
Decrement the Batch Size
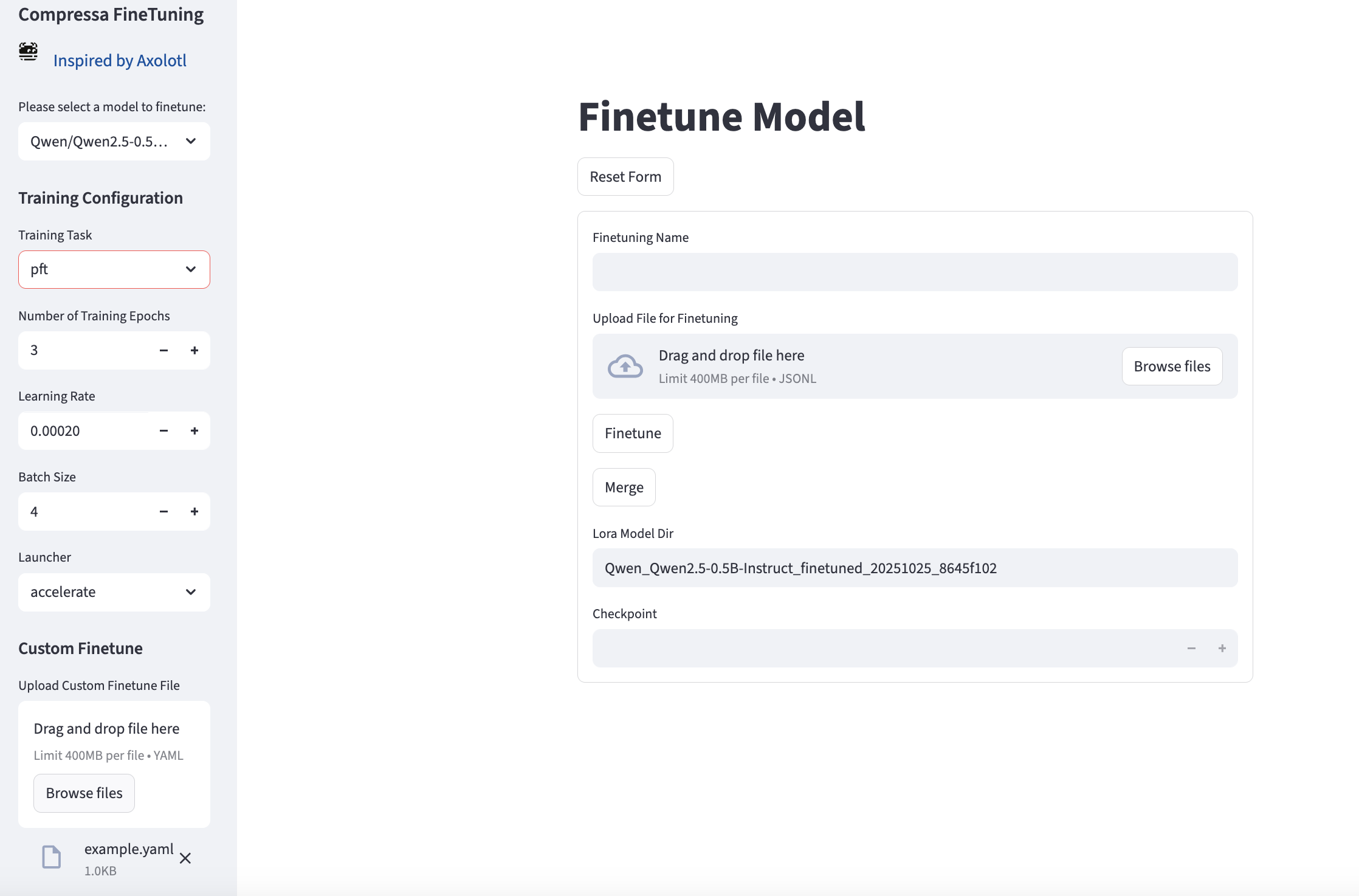[x=163, y=512]
